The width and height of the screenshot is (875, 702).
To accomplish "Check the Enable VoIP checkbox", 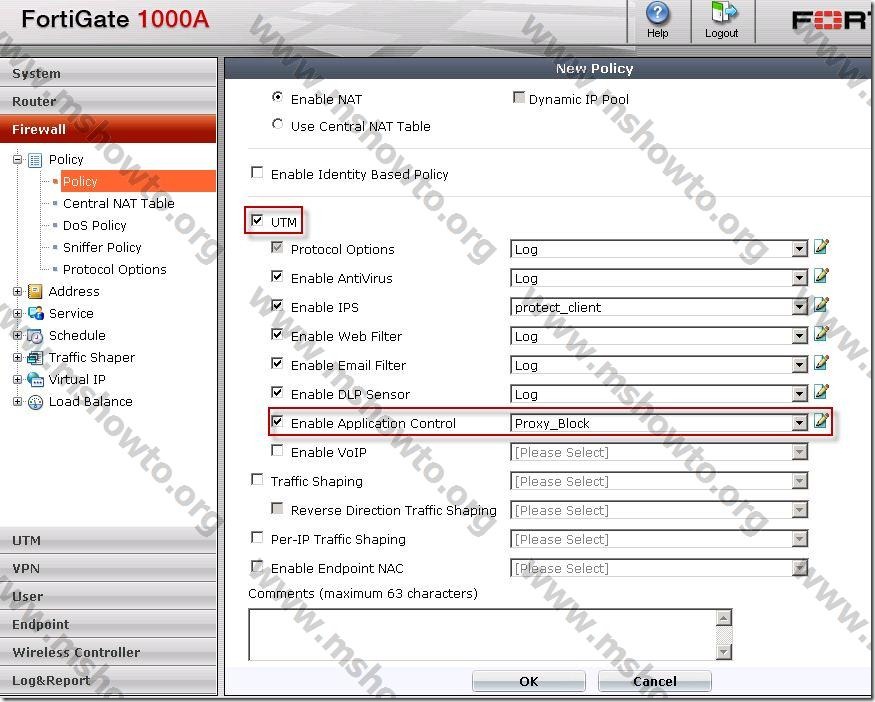I will (x=277, y=450).
